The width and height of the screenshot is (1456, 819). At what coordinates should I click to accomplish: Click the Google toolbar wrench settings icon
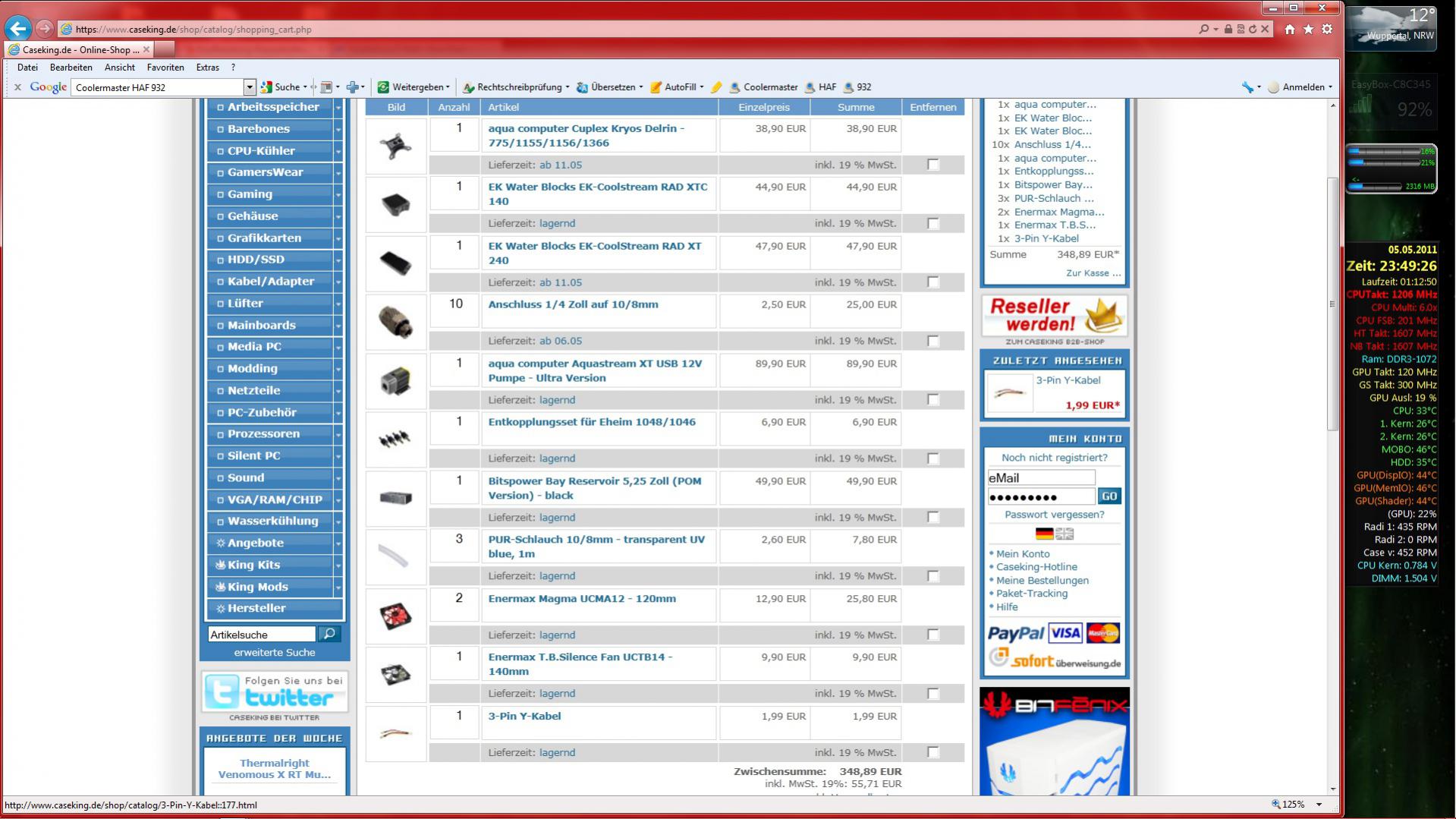tap(1247, 87)
